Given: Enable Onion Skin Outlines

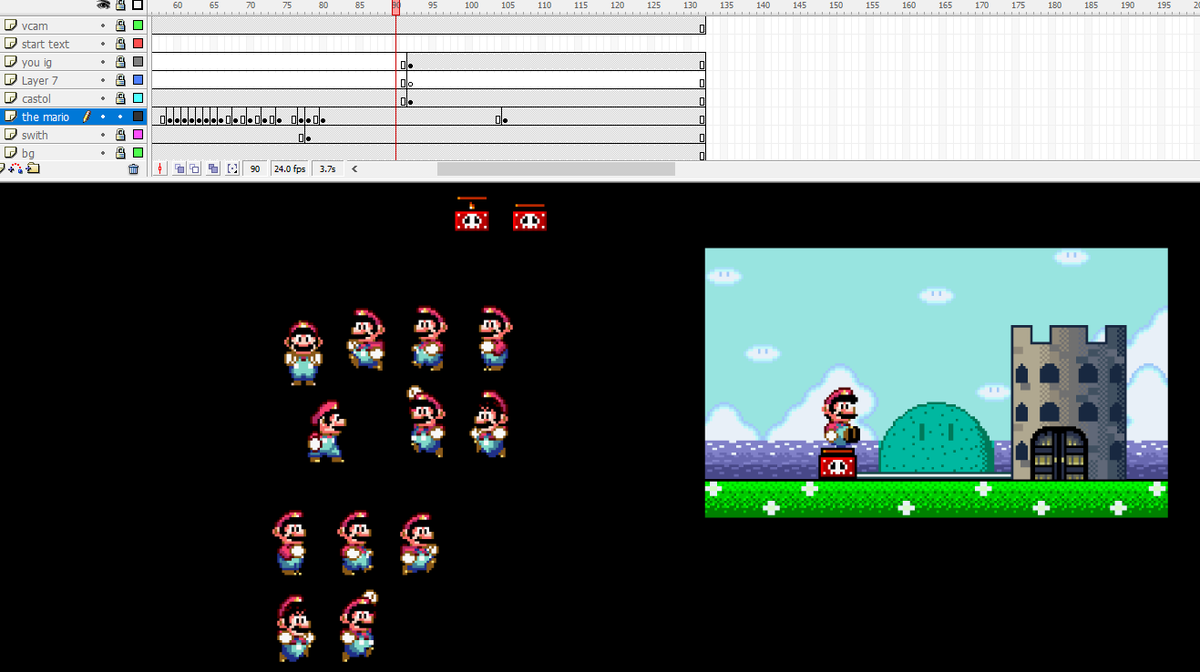Looking at the screenshot, I should pos(195,169).
